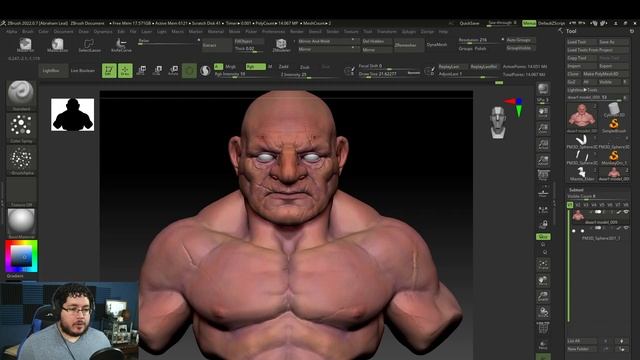Toggle the green Menus button

529,23
